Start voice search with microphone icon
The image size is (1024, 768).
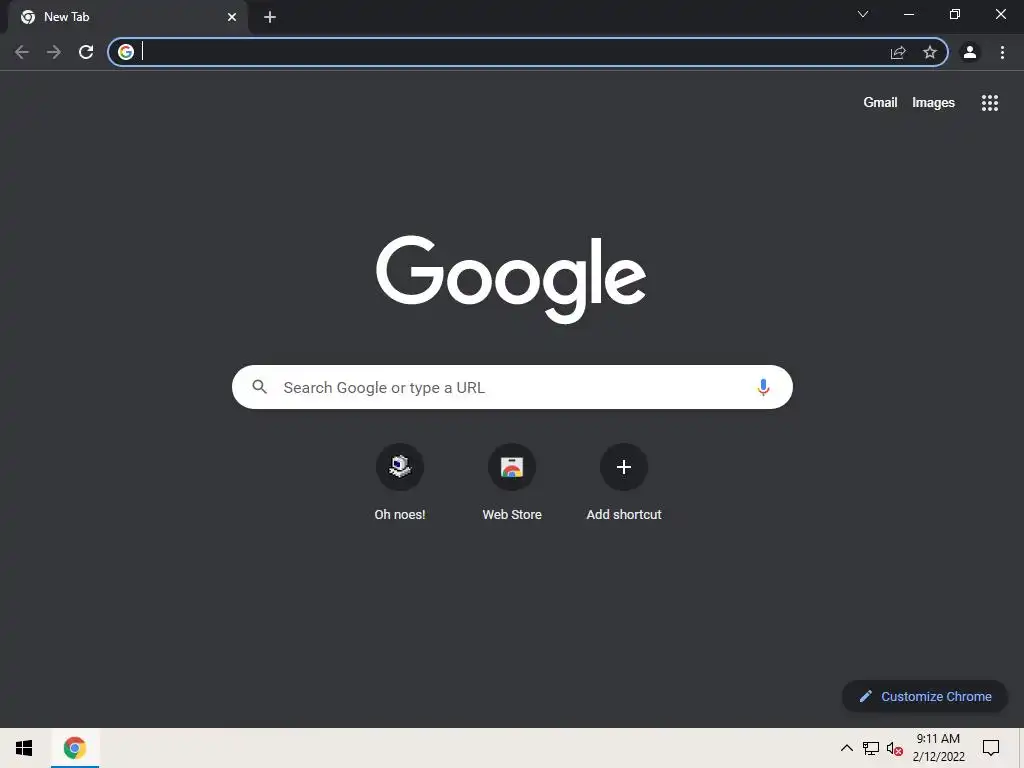(x=763, y=387)
